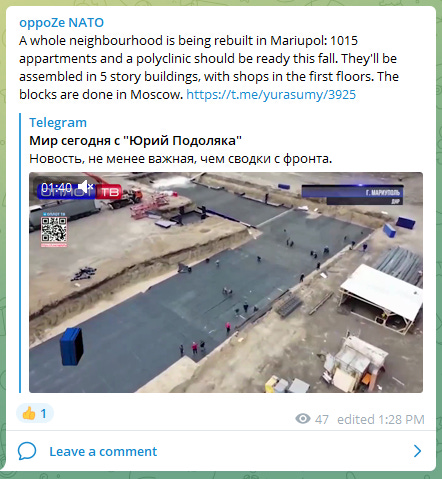
Task: Click the edited 1:28 PM timestamp
Action: click(x=381, y=419)
